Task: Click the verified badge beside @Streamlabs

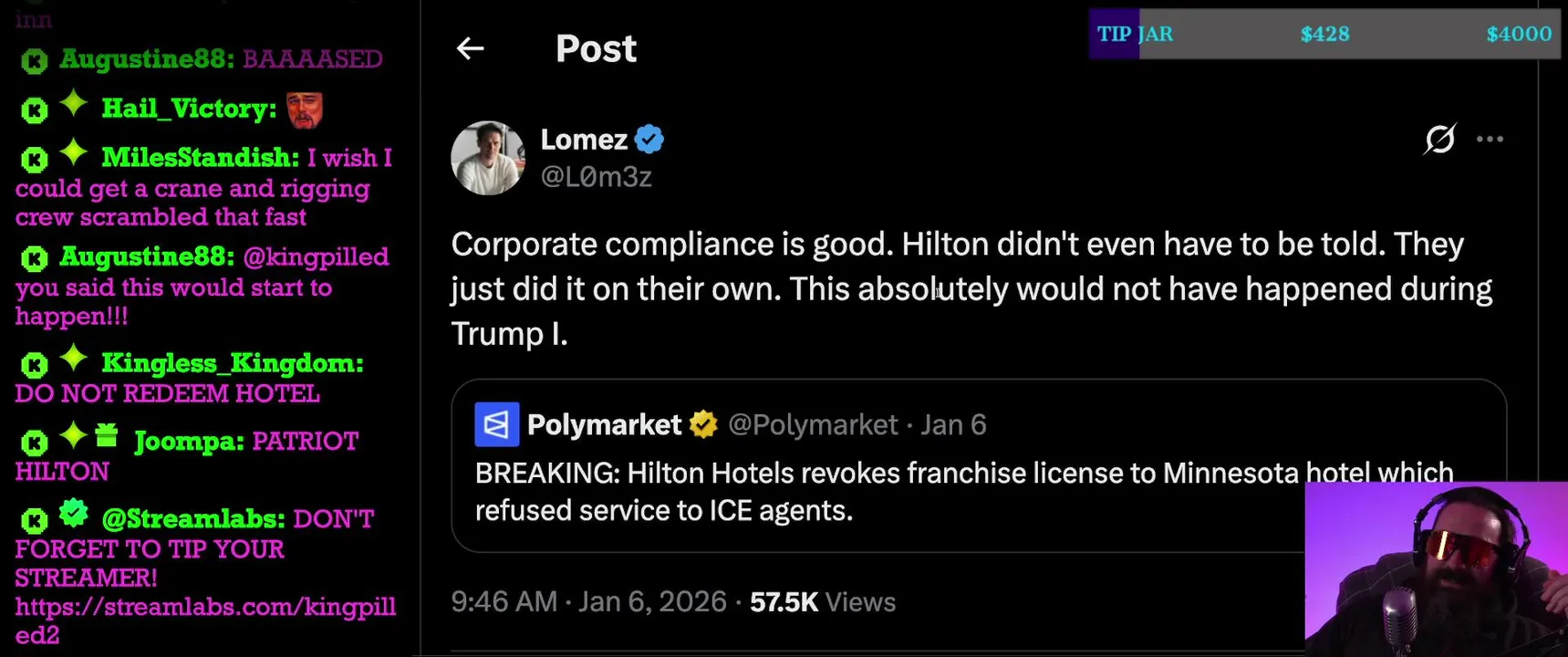Action: point(74,515)
